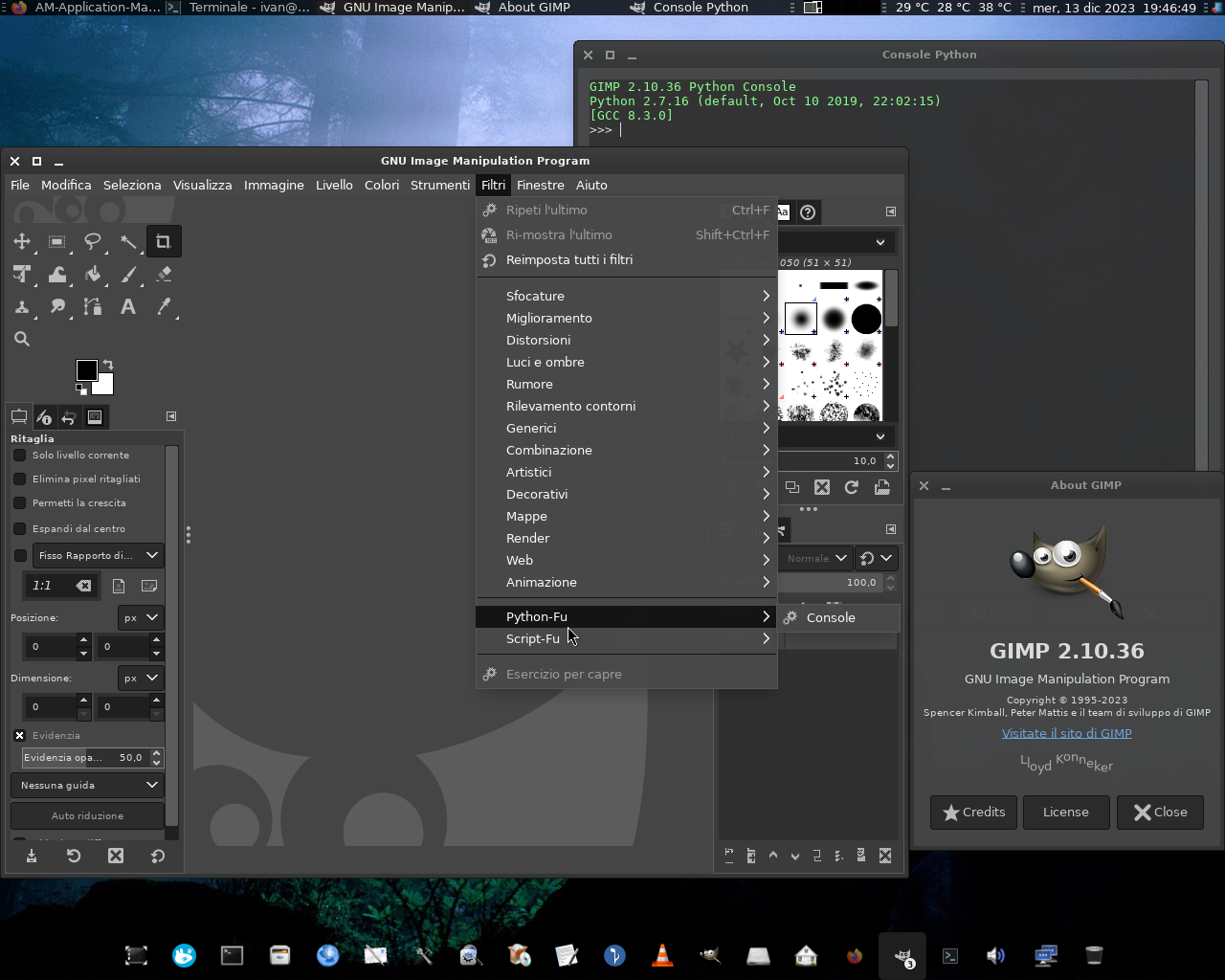The width and height of the screenshot is (1225, 980).
Task: Disable the Evidenzia checkbox
Action: coord(19,735)
